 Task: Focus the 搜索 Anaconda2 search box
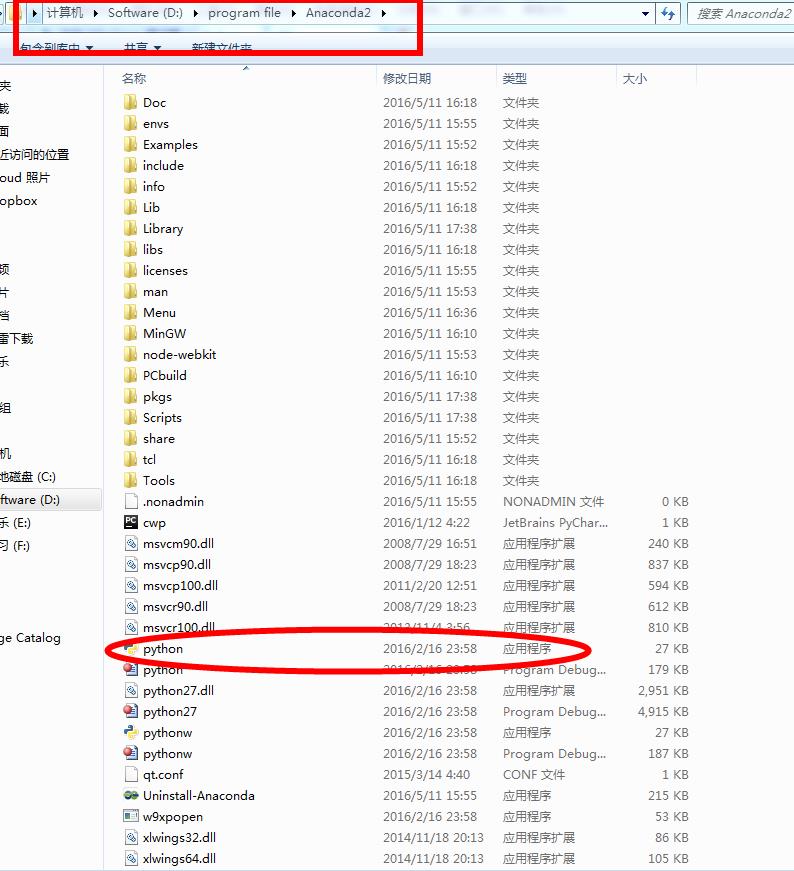(x=741, y=13)
